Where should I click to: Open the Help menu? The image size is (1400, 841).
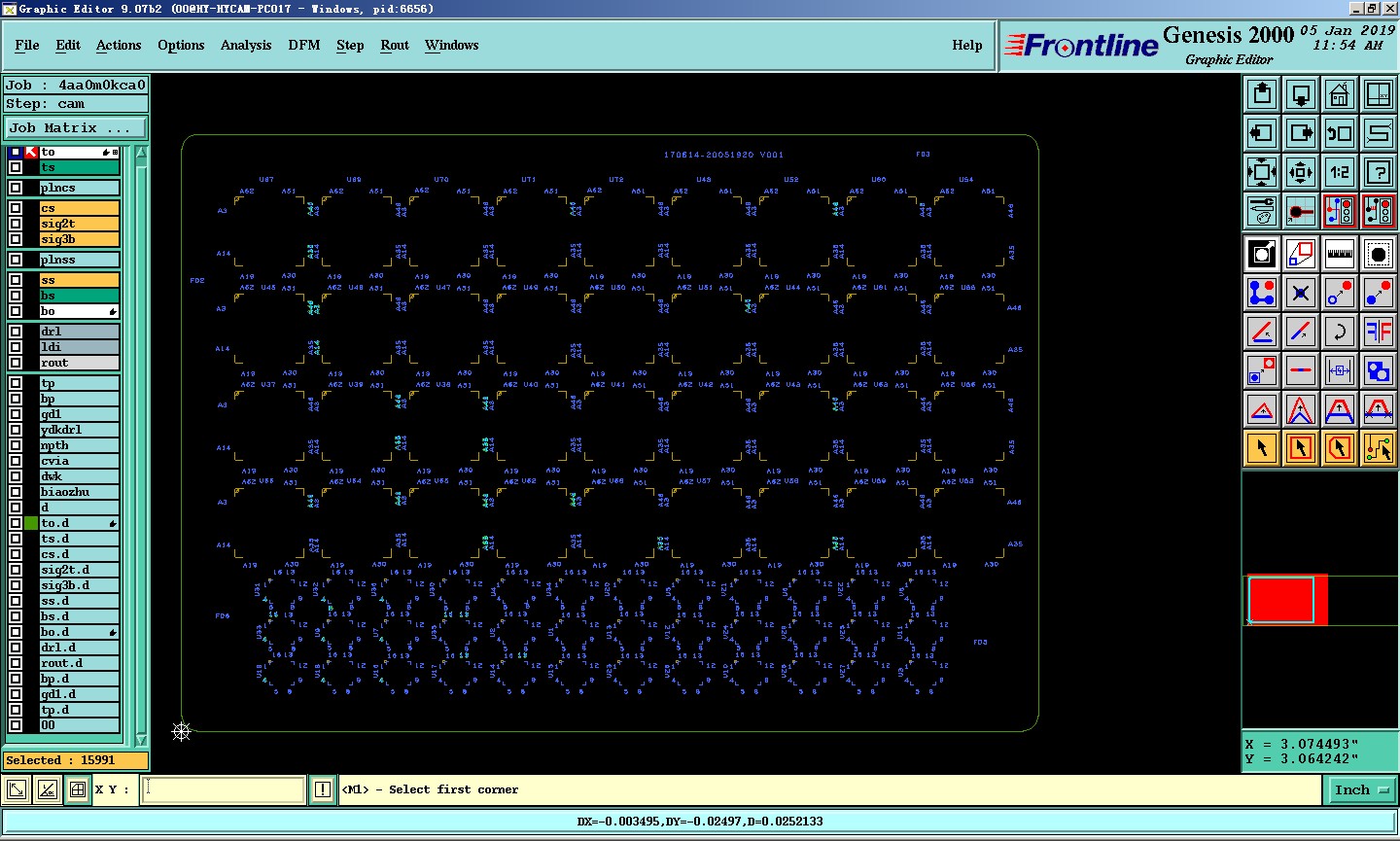click(967, 45)
